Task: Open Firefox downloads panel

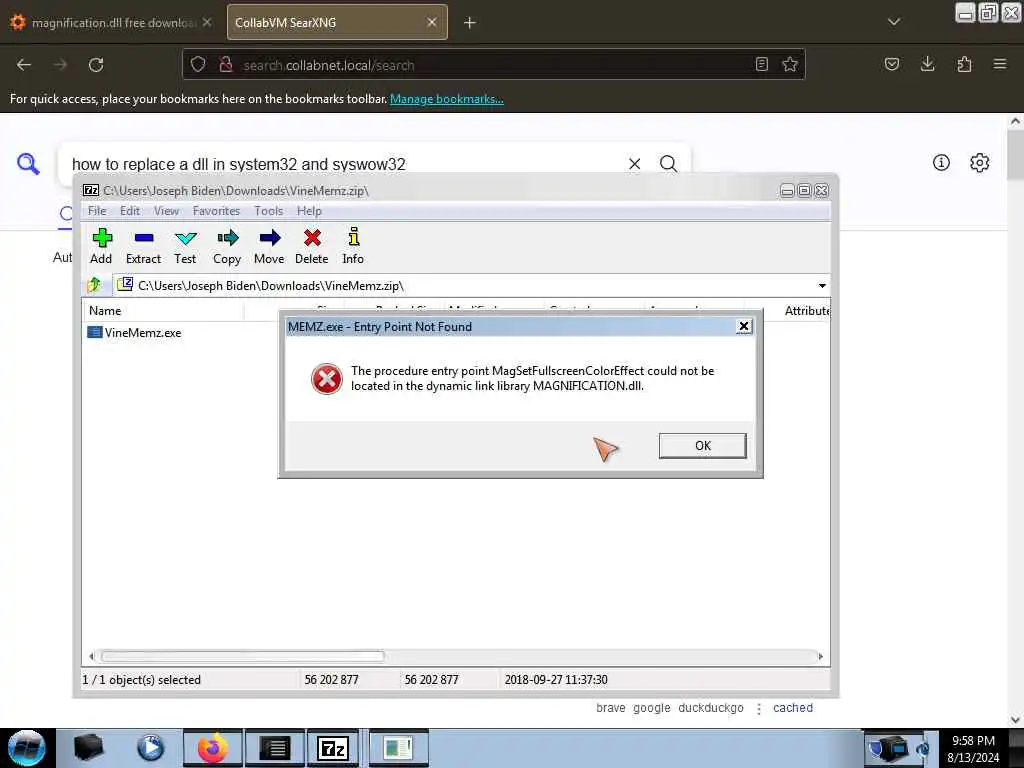Action: coord(927,64)
